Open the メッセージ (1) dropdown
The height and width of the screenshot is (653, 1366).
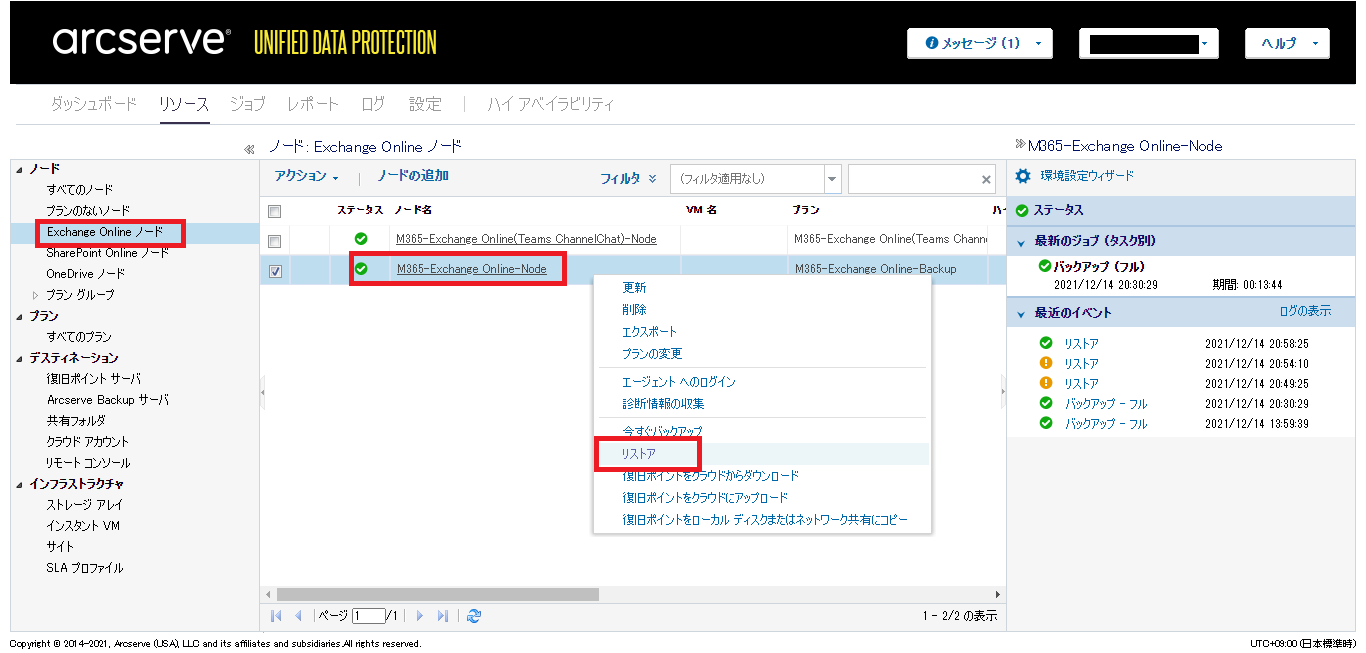tap(979, 43)
